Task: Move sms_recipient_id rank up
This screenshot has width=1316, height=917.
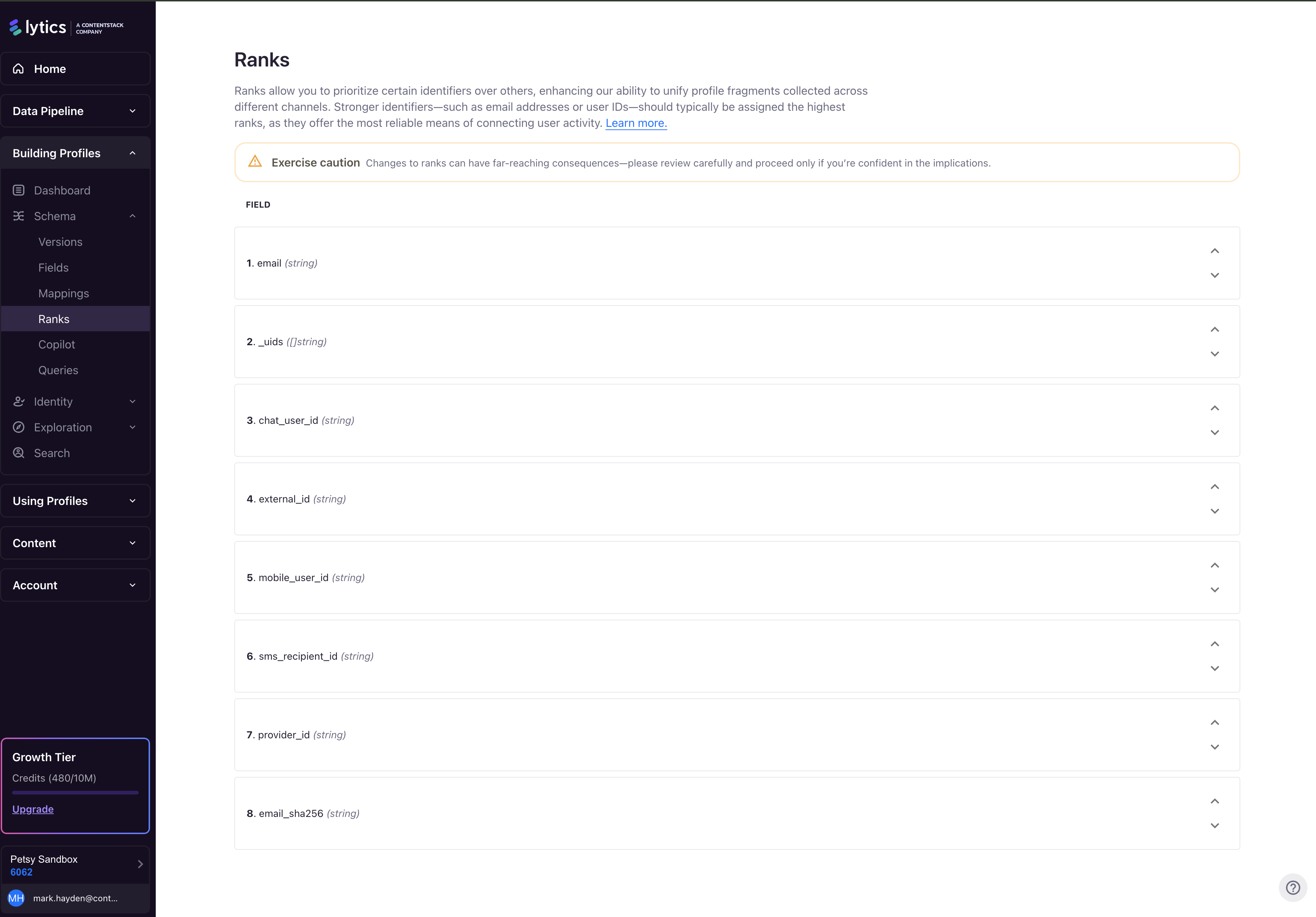Action: click(1215, 644)
